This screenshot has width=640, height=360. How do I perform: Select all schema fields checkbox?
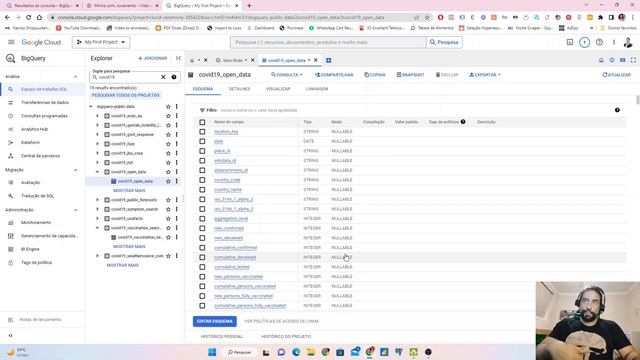202,122
